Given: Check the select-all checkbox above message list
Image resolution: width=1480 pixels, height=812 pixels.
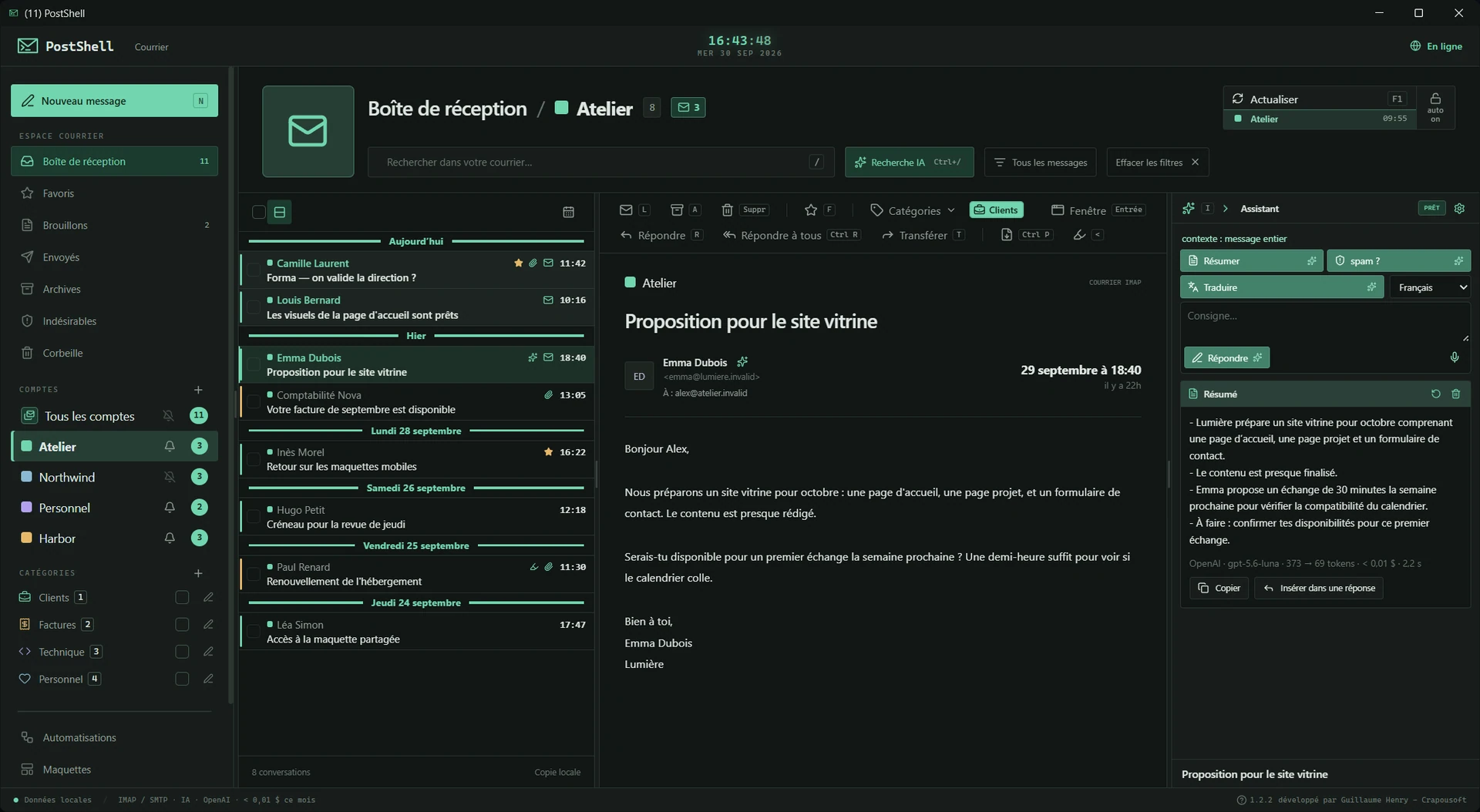Looking at the screenshot, I should [259, 212].
